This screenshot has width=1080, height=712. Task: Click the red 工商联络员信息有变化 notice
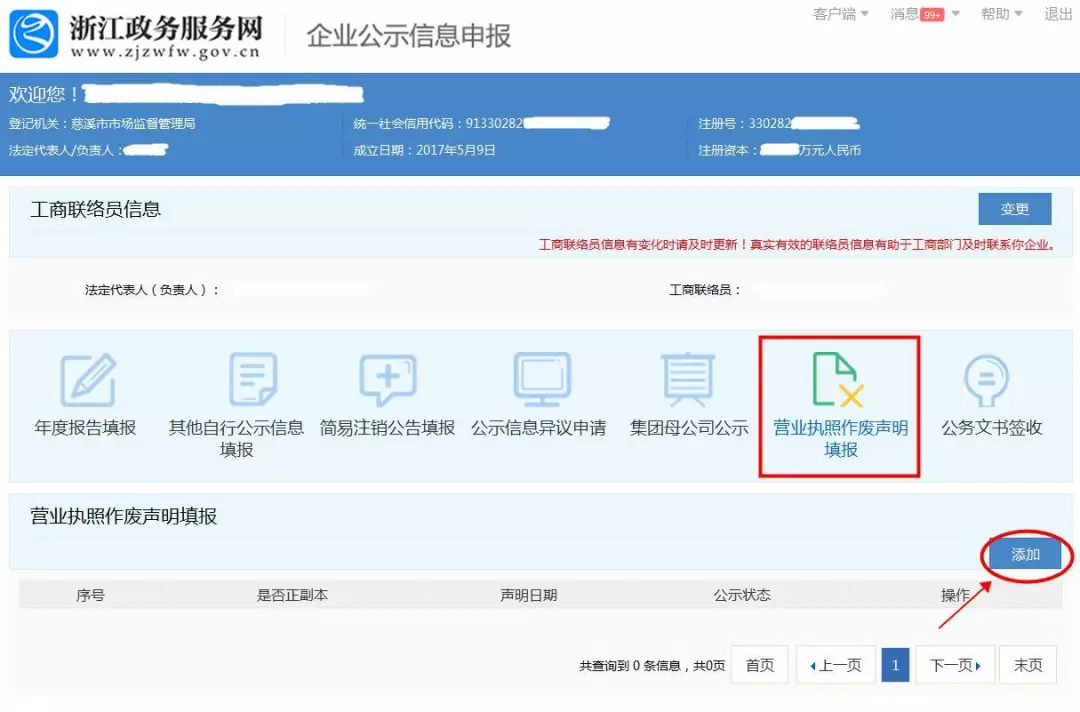pos(796,244)
